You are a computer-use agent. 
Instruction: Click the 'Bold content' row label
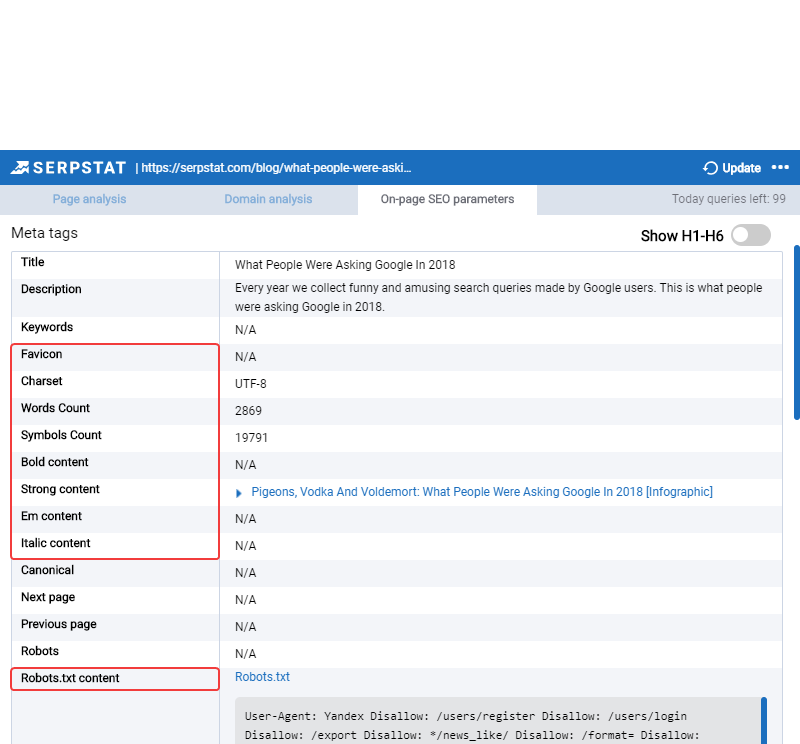click(55, 462)
